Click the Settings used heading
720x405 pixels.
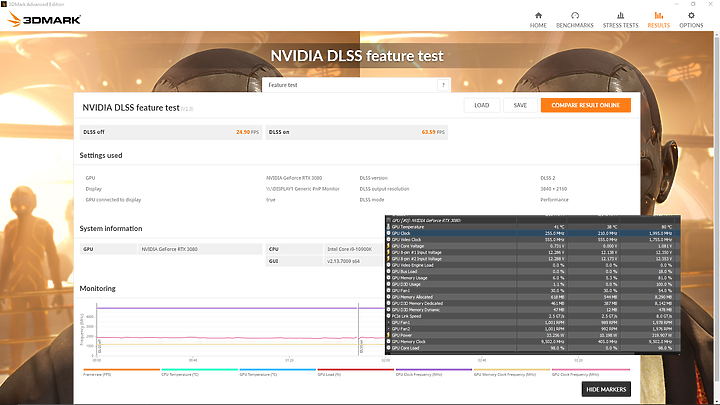(101, 155)
